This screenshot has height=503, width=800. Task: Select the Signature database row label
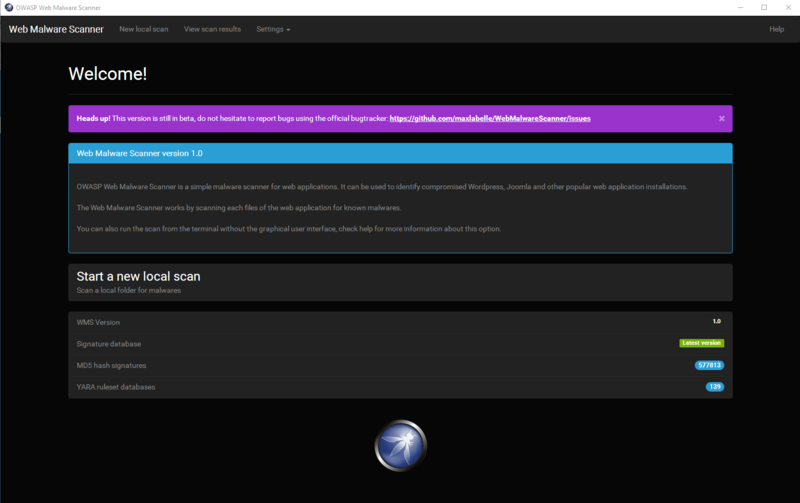pyautogui.click(x=109, y=344)
